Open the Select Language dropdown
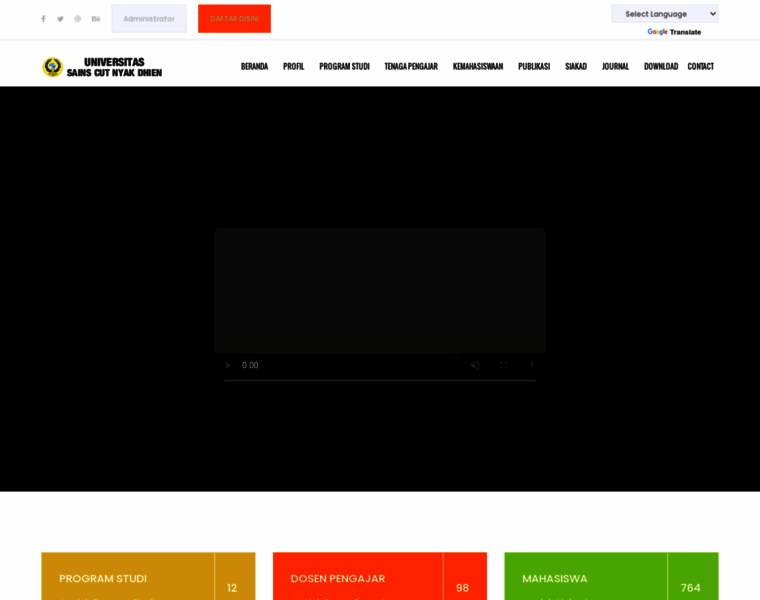 click(x=665, y=14)
